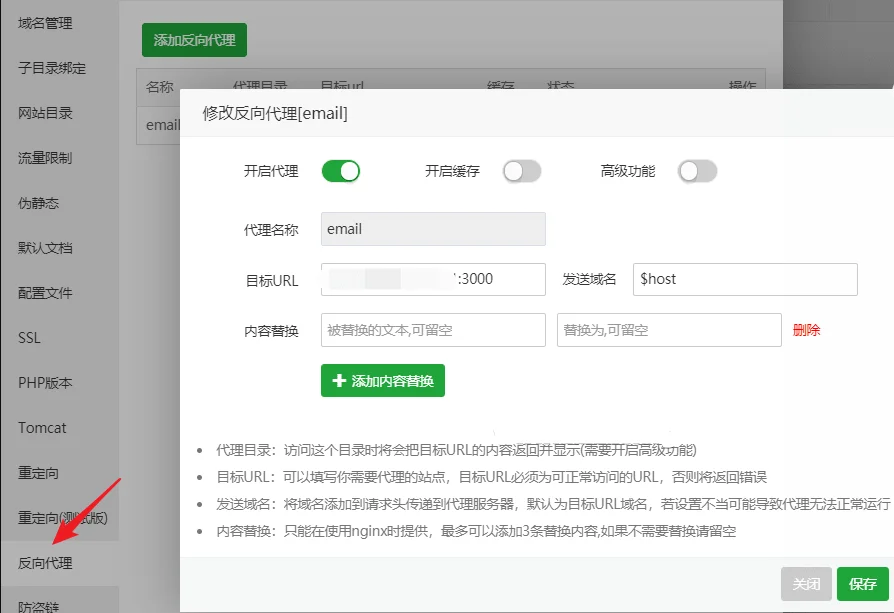This screenshot has width=894, height=613.
Task: Click the 修改反向代理[email] dialog title
Action: (x=275, y=113)
